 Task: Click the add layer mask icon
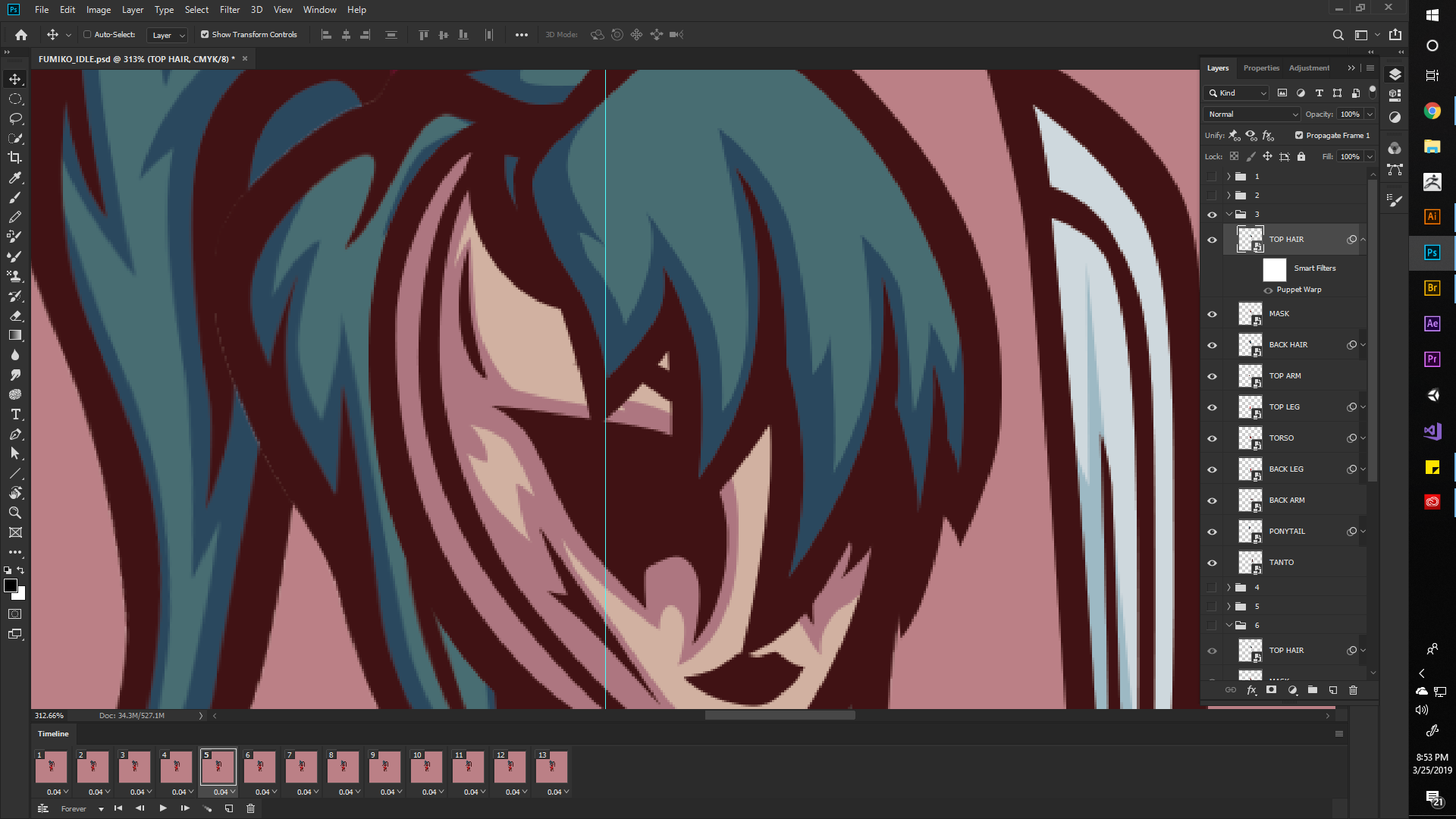[1272, 690]
